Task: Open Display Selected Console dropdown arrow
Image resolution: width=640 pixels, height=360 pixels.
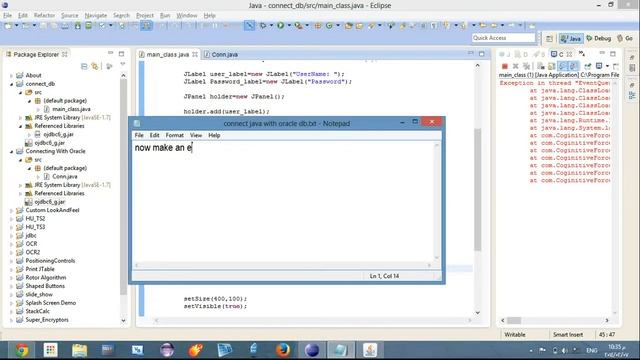Action: [x=607, y=66]
